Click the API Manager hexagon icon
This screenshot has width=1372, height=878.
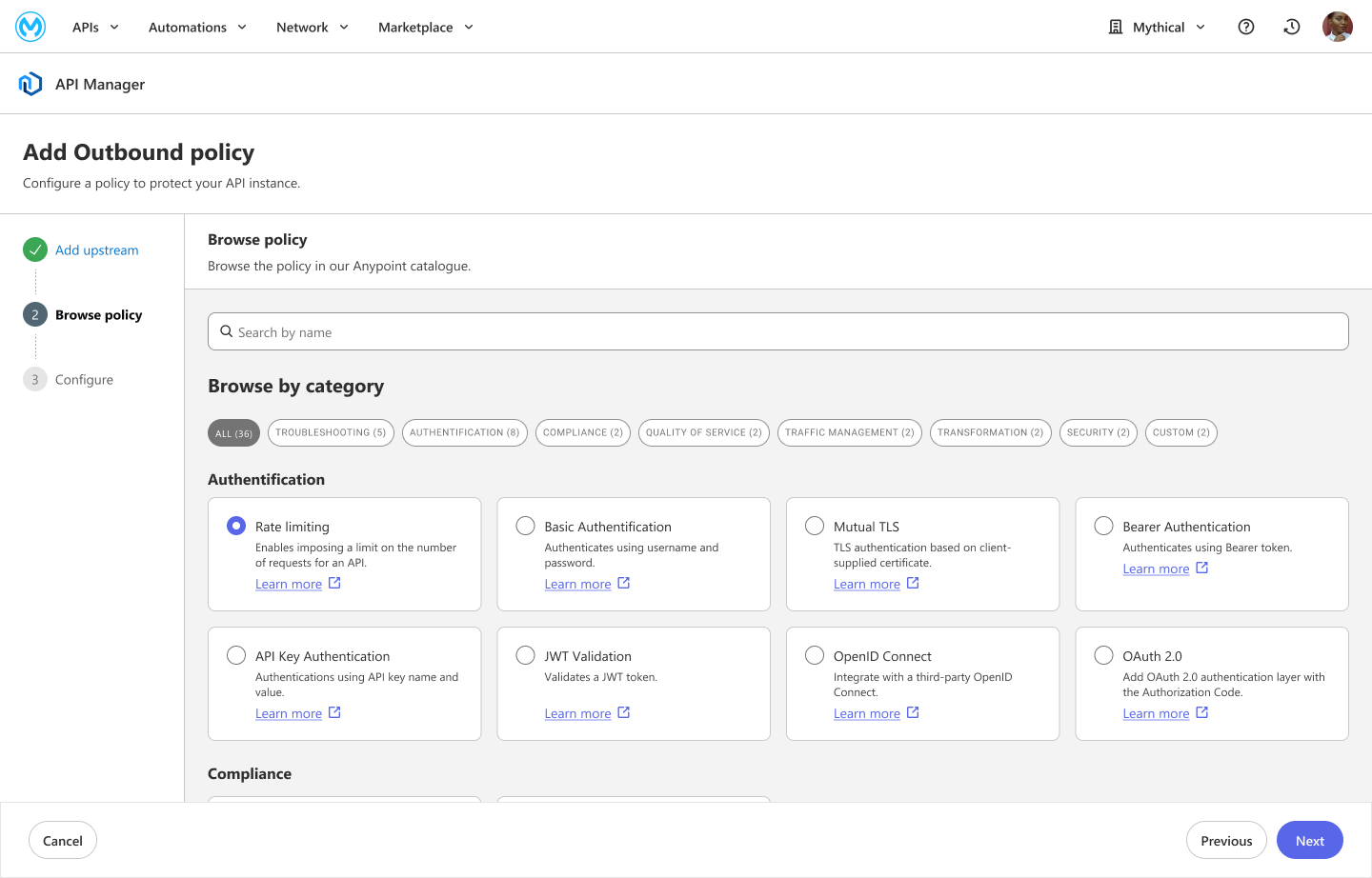(x=30, y=84)
